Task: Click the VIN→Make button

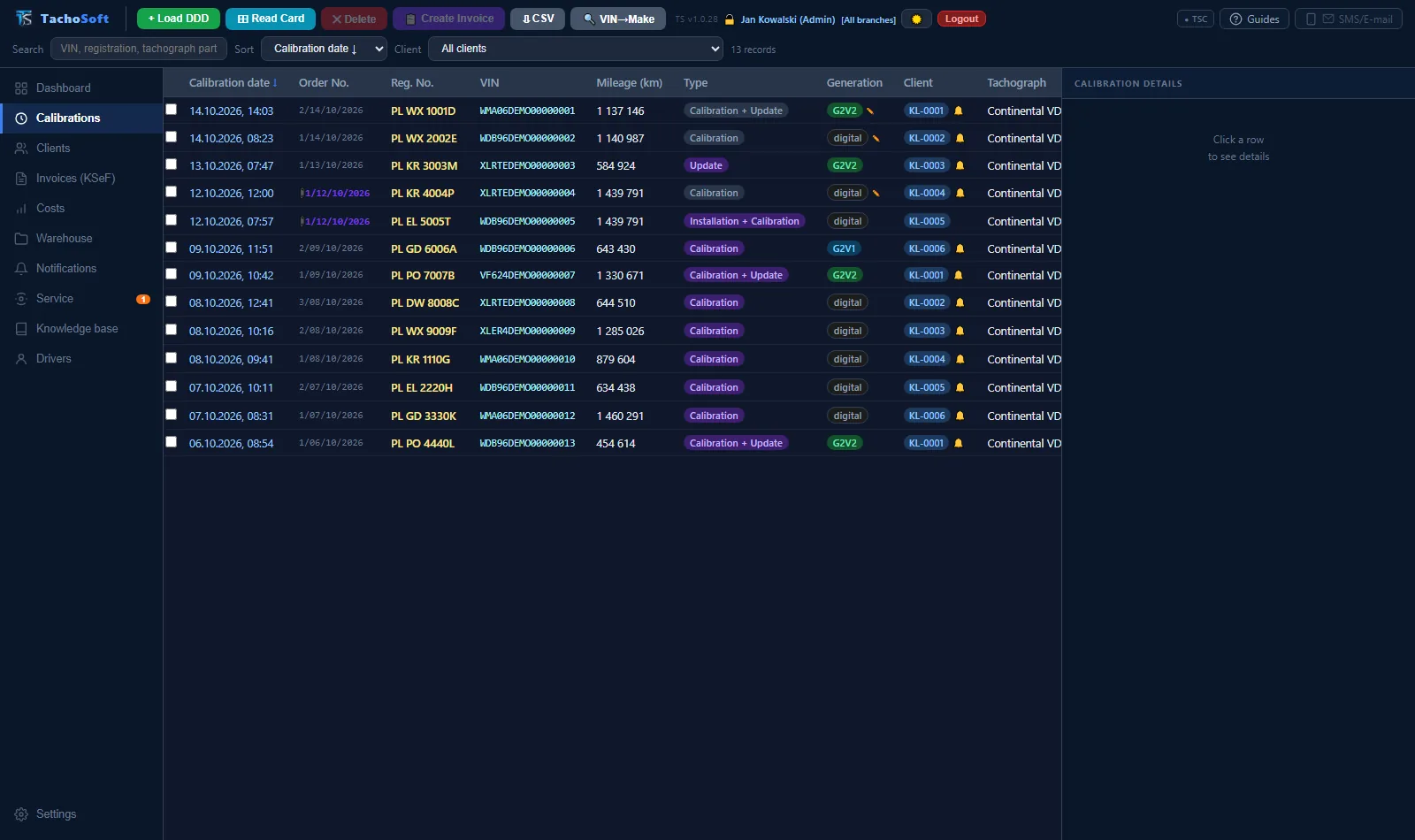Action: tap(618, 19)
